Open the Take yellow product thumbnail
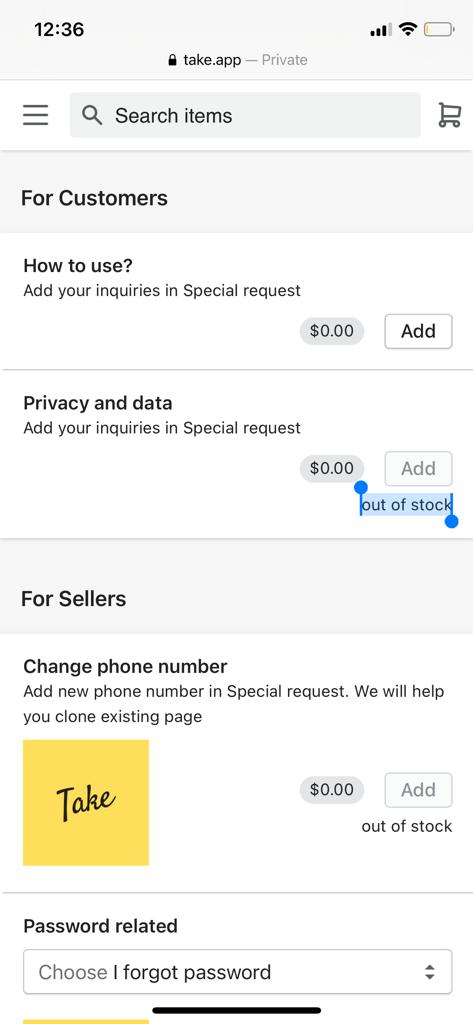The width and height of the screenshot is (473, 1024). coord(86,803)
